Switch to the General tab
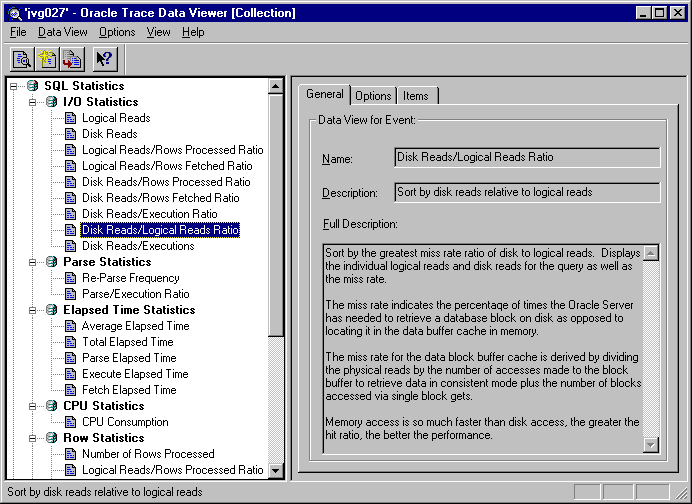Image resolution: width=692 pixels, height=504 pixels. pos(325,94)
